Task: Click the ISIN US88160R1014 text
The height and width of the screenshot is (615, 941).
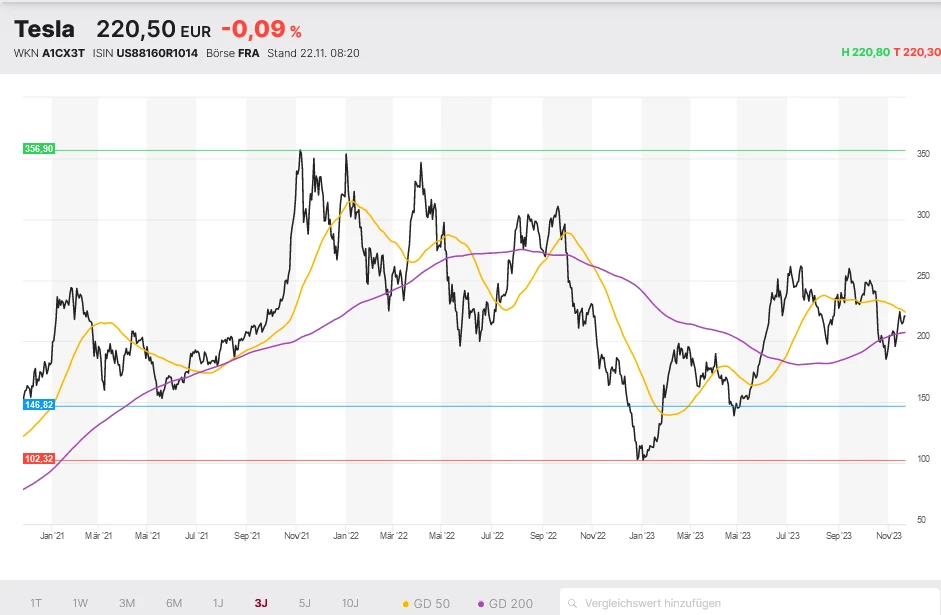Action: tap(156, 53)
